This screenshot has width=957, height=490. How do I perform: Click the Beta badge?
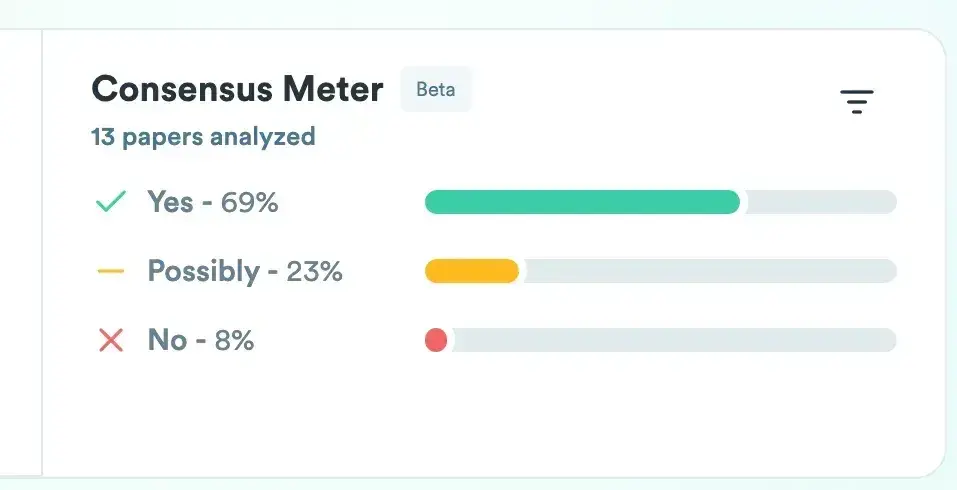click(435, 89)
